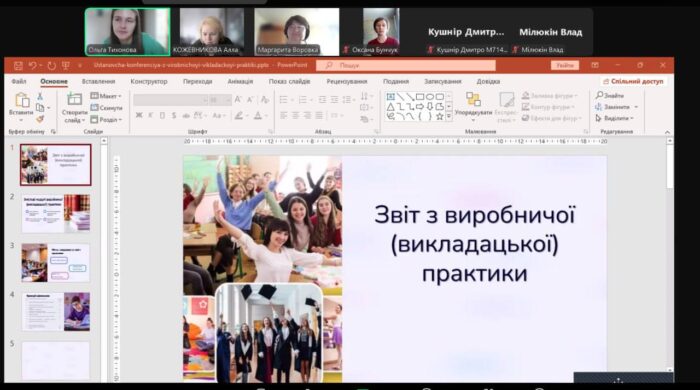The width and height of the screenshot is (700, 390).
Task: Click the Знайти magnifier button
Action: [x=610, y=95]
